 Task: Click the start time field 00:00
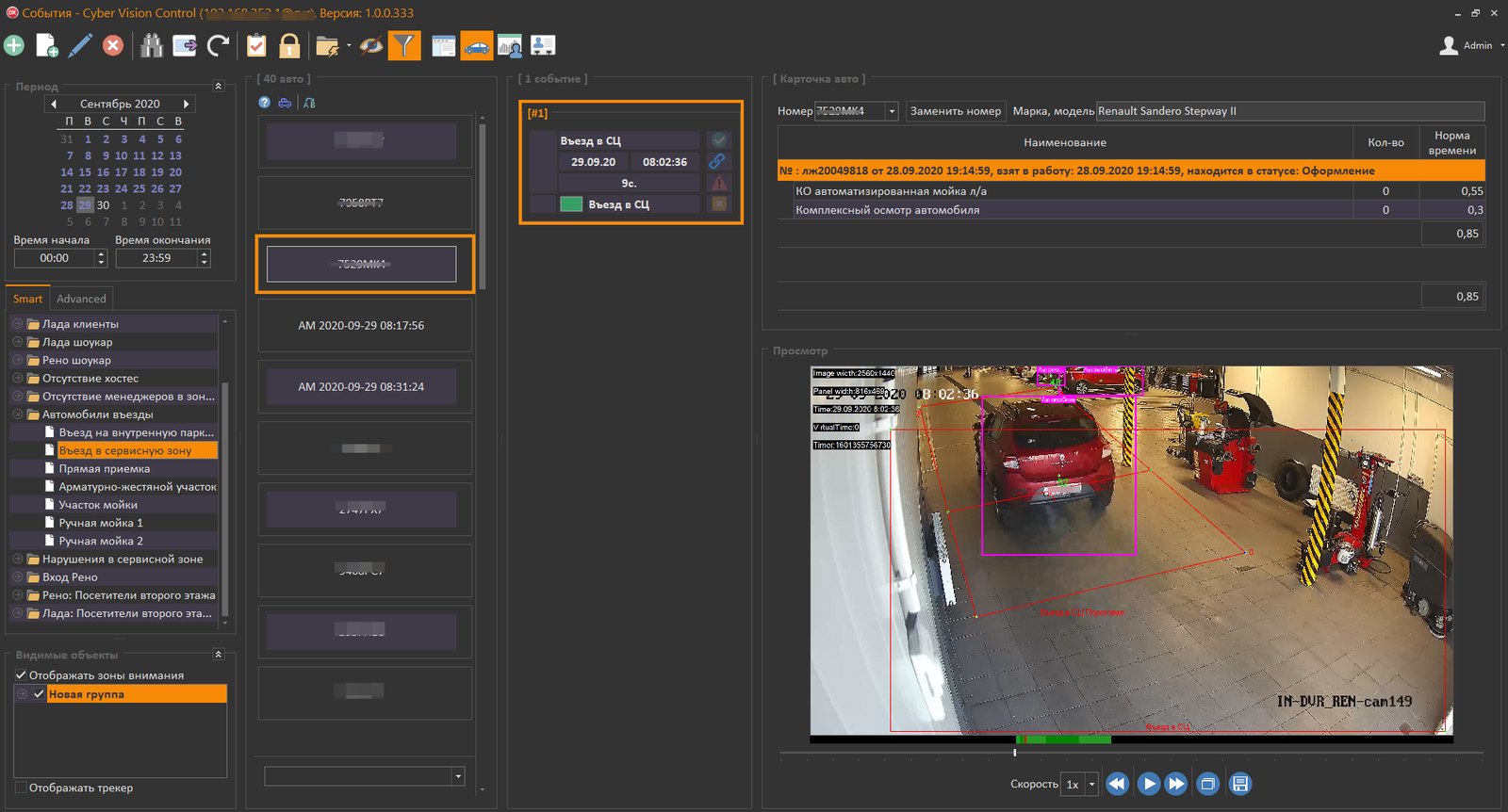point(55,258)
